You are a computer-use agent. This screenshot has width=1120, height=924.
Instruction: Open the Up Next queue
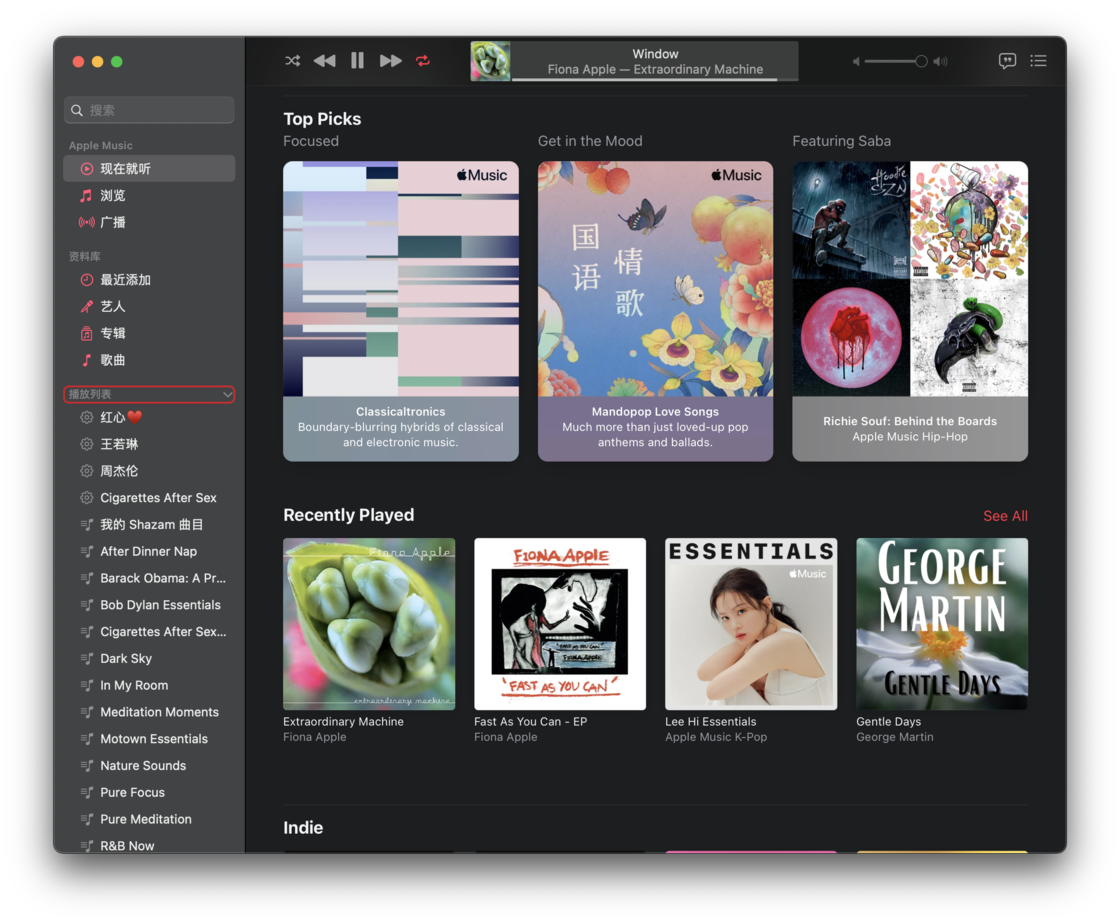pos(1038,60)
